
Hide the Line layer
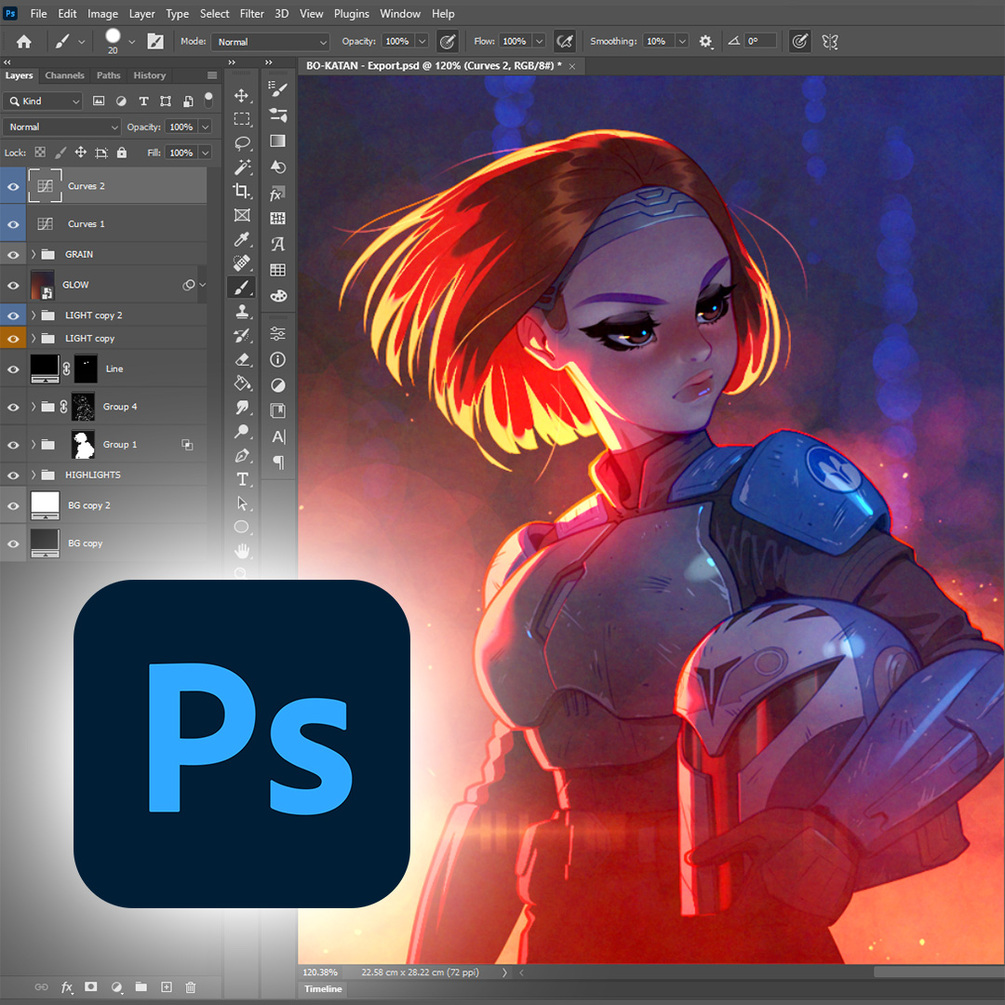coord(13,369)
